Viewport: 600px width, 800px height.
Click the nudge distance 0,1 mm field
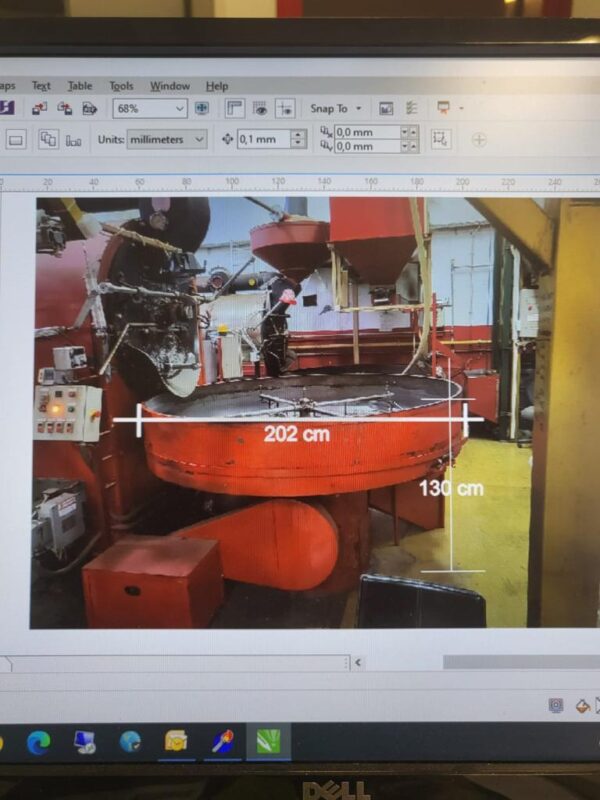[x=262, y=139]
